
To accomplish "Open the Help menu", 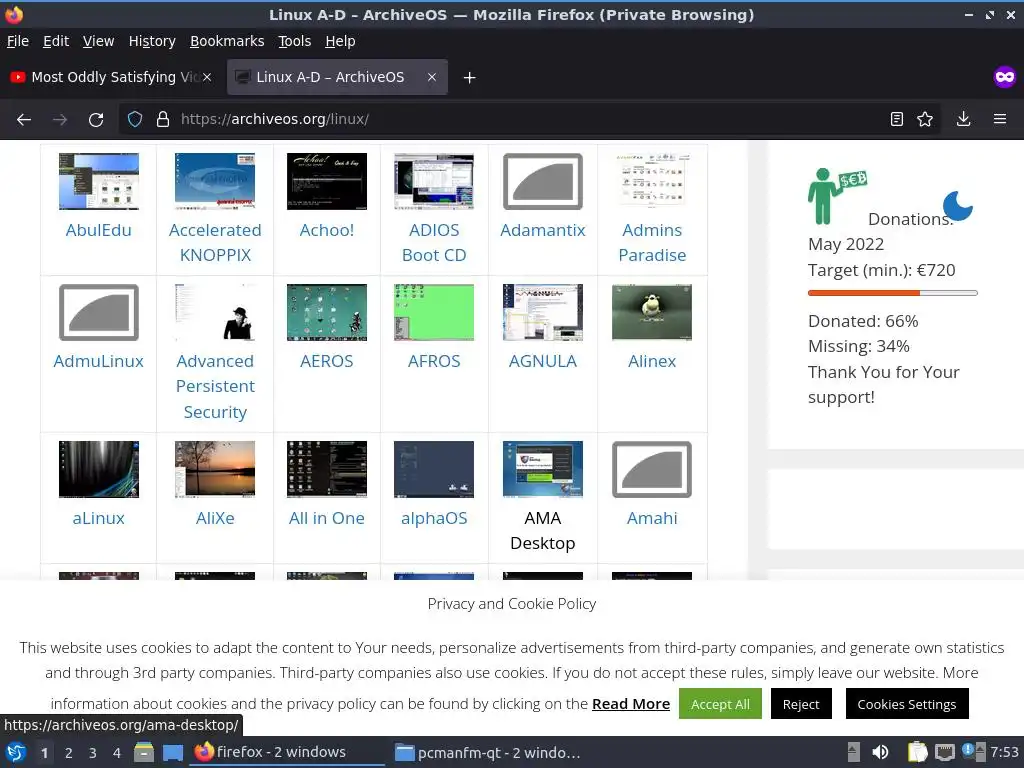I will click(340, 41).
